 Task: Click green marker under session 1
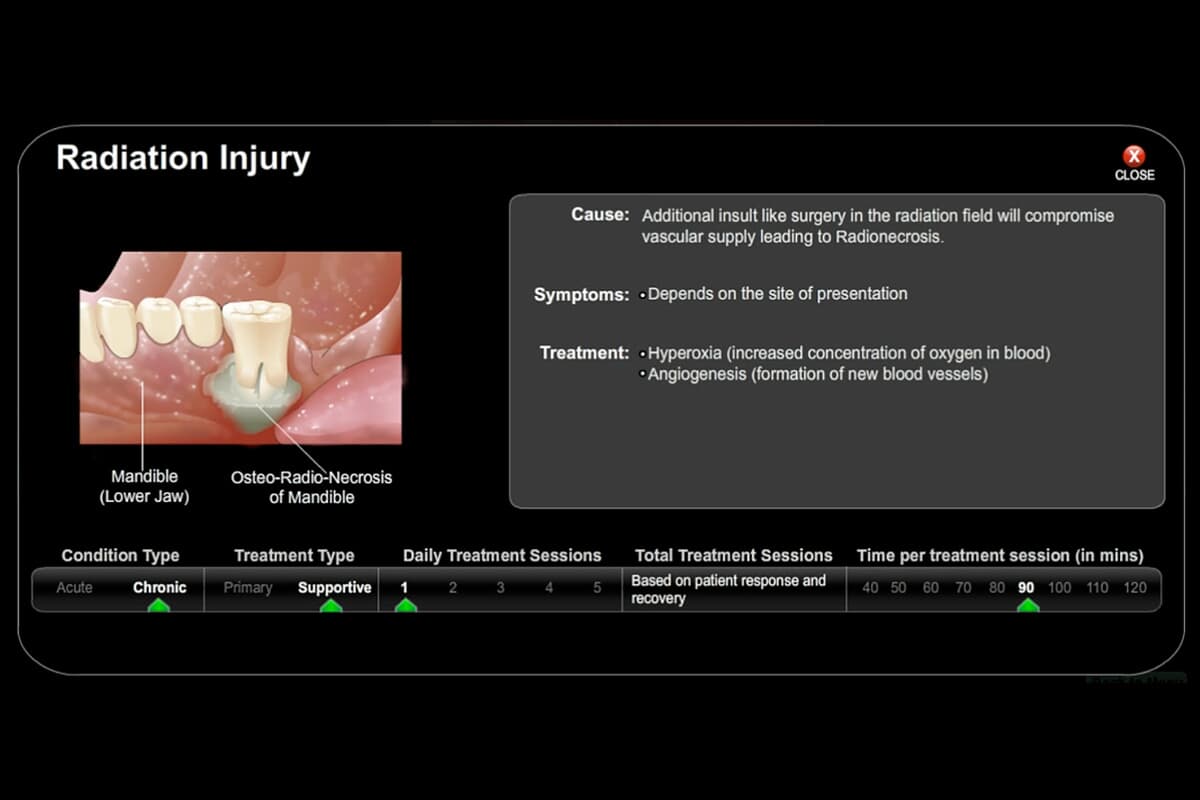(x=405, y=606)
